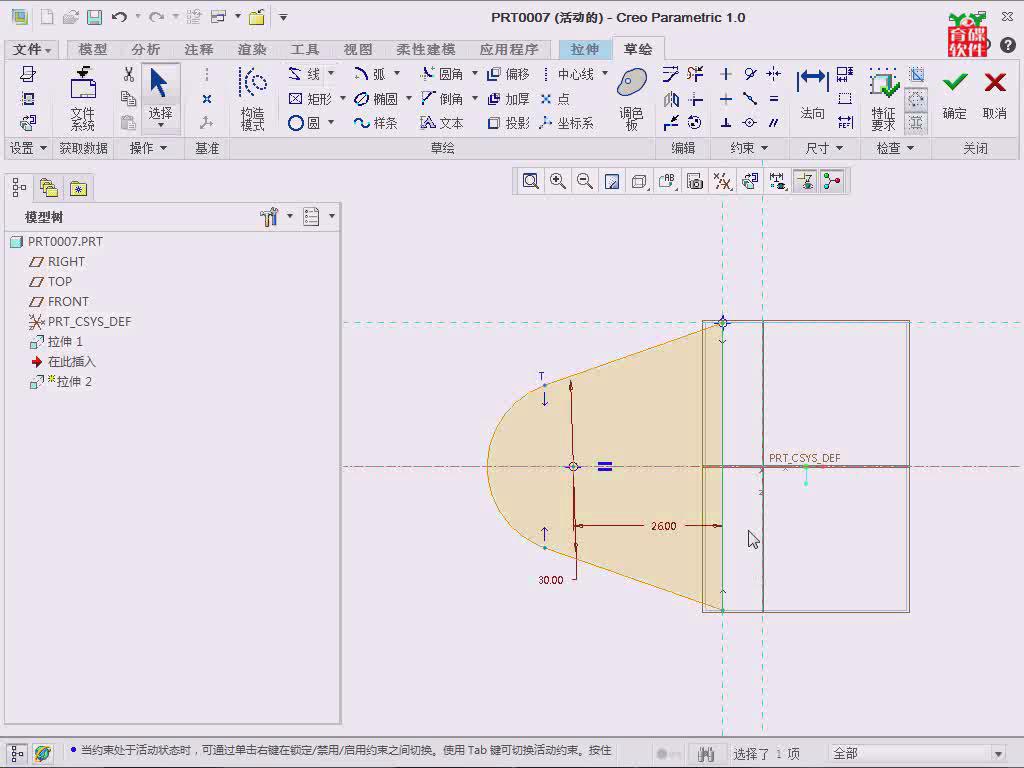Click the 30.00 dimension value
The image size is (1024, 768).
[551, 580]
